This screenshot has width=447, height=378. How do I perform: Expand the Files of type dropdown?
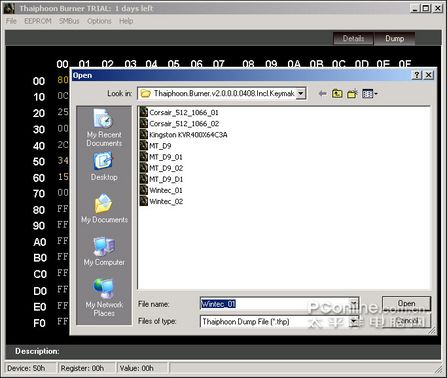click(354, 321)
